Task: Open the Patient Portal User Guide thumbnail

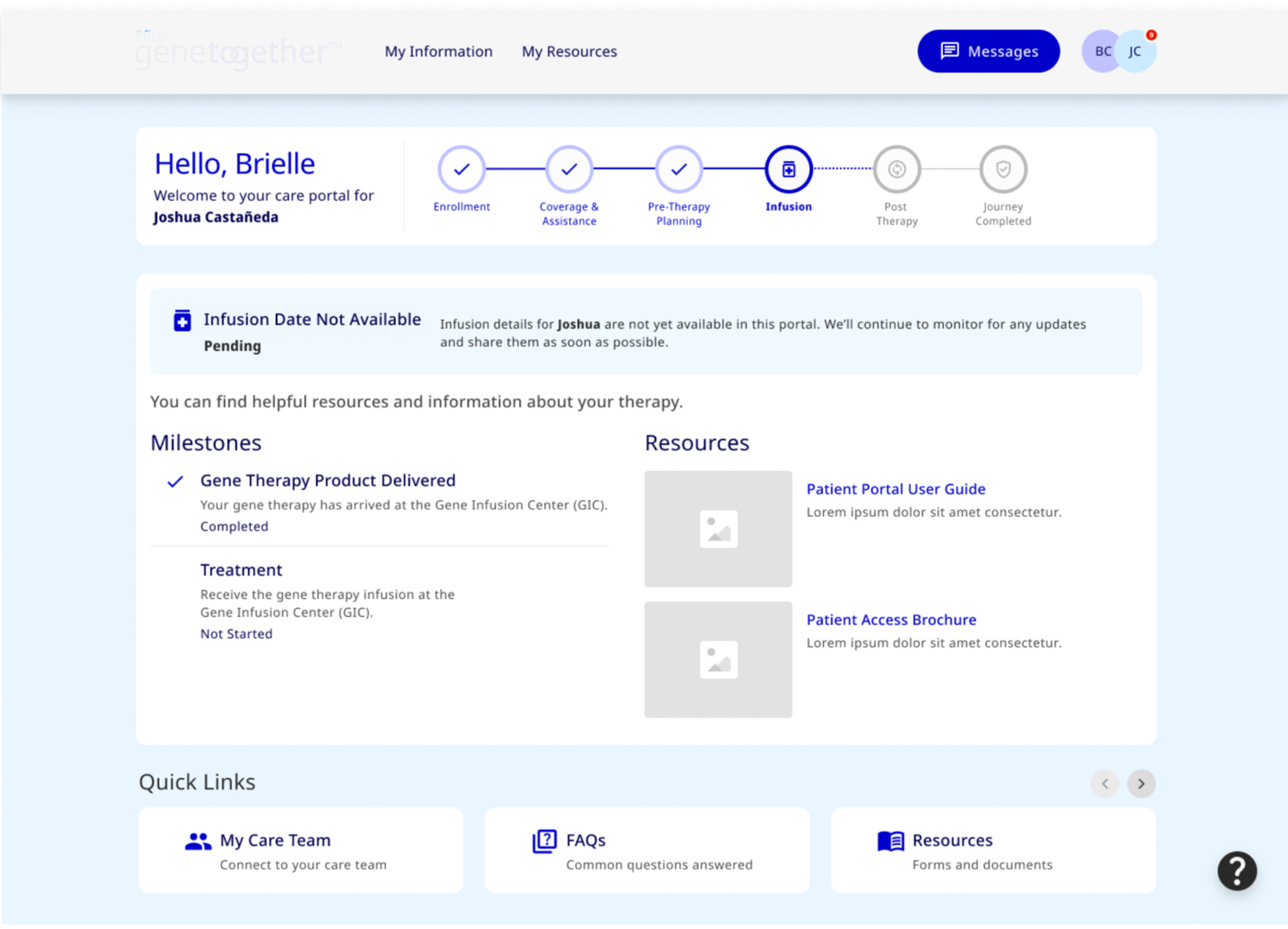Action: 718,528
